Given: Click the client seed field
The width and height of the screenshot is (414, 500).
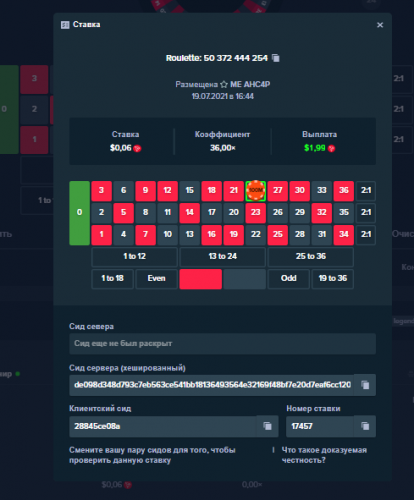Looking at the screenshot, I should pyautogui.click(x=163, y=426).
